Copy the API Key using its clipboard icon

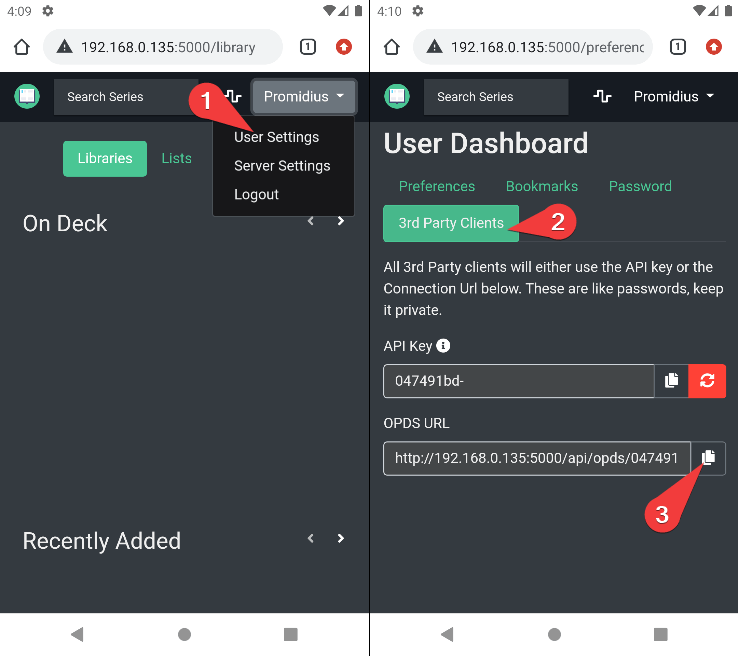[672, 381]
